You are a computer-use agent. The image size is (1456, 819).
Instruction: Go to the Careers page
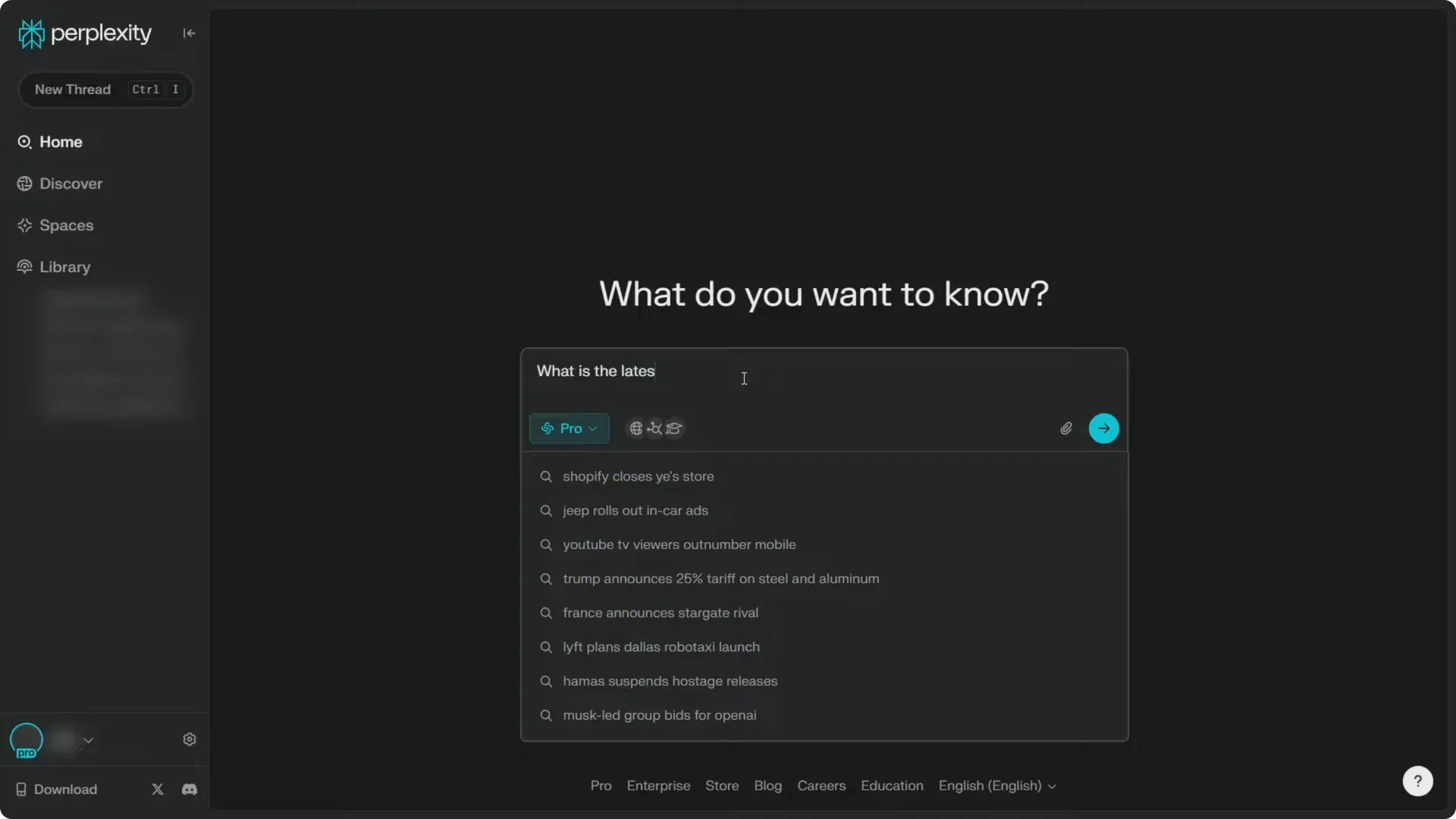pyautogui.click(x=821, y=786)
